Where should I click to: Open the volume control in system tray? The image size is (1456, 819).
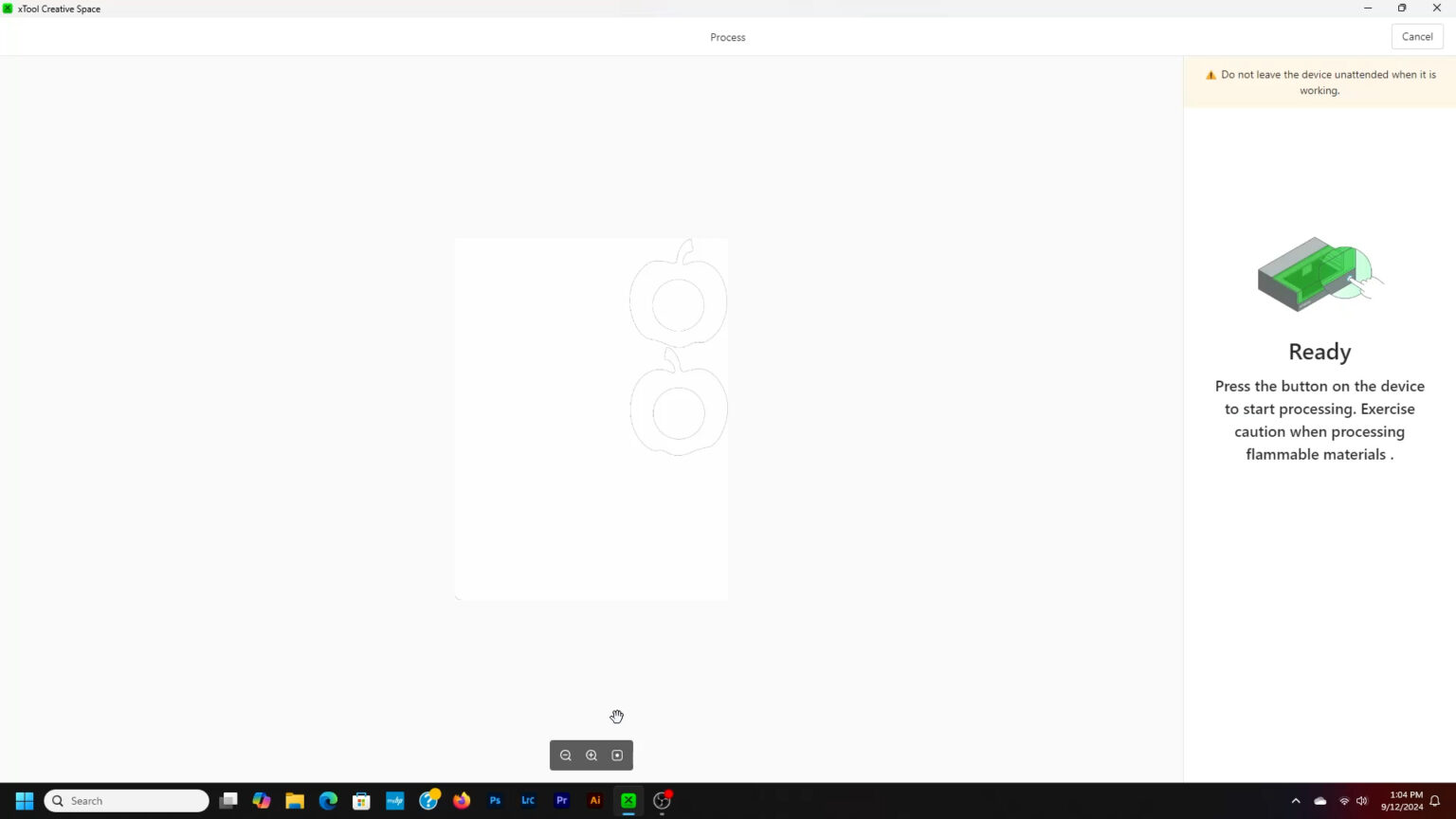(x=1362, y=801)
